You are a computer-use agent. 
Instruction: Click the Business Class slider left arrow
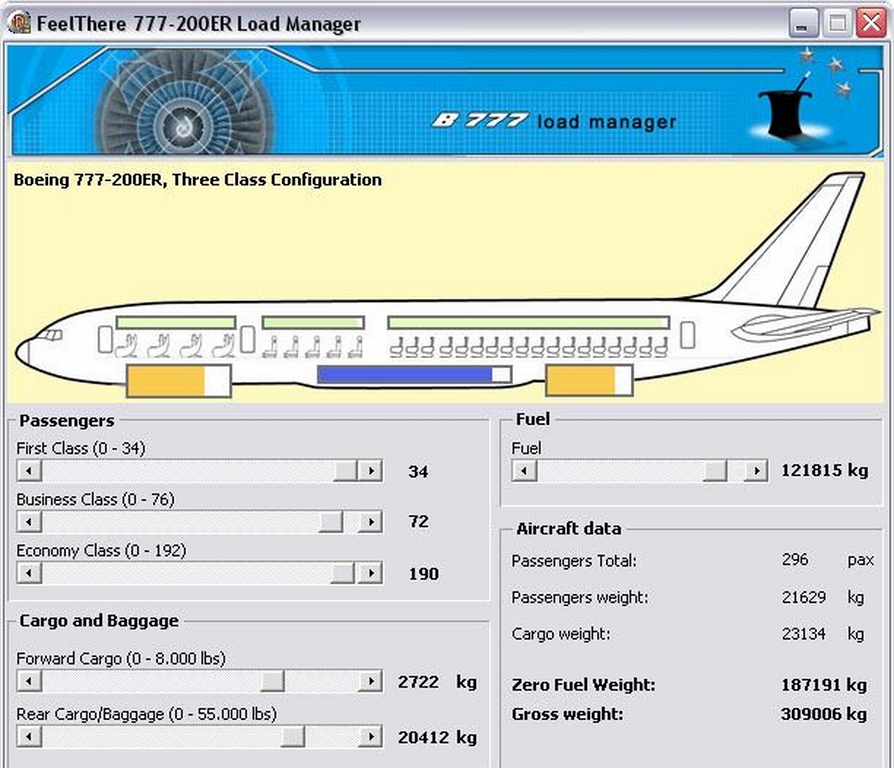(29, 522)
